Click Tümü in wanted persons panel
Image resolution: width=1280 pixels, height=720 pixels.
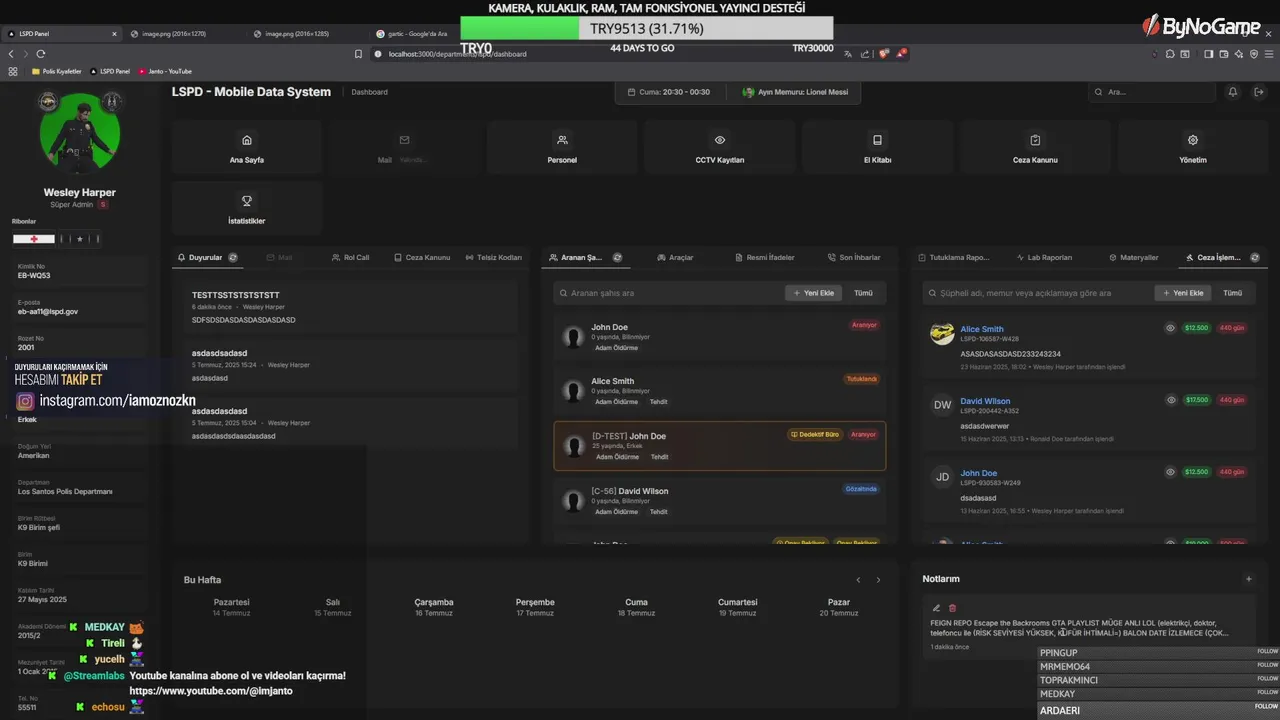pos(863,293)
